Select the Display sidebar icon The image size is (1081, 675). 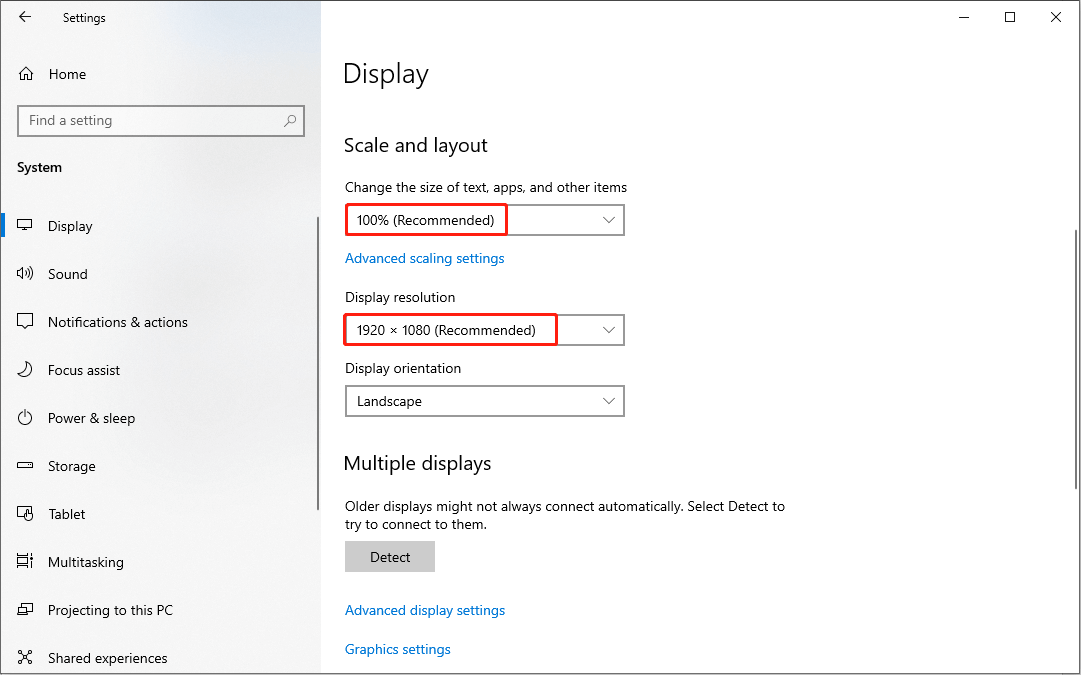click(x=25, y=225)
